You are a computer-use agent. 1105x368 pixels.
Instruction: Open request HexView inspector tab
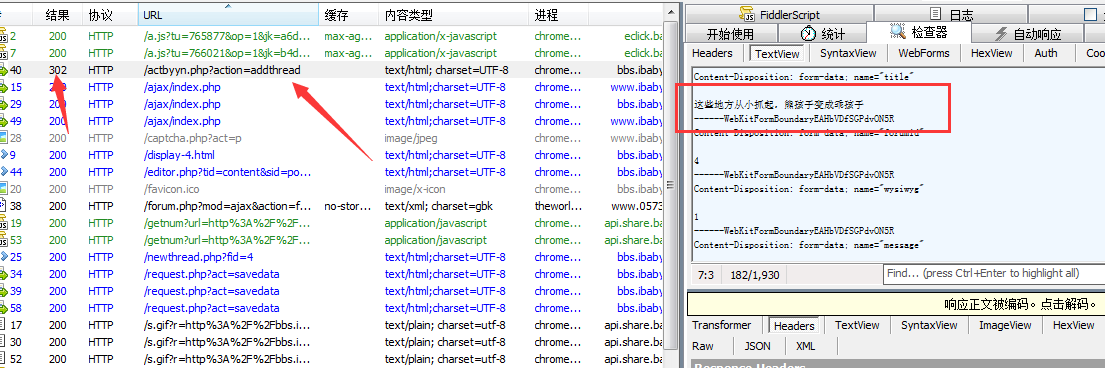[x=991, y=53]
